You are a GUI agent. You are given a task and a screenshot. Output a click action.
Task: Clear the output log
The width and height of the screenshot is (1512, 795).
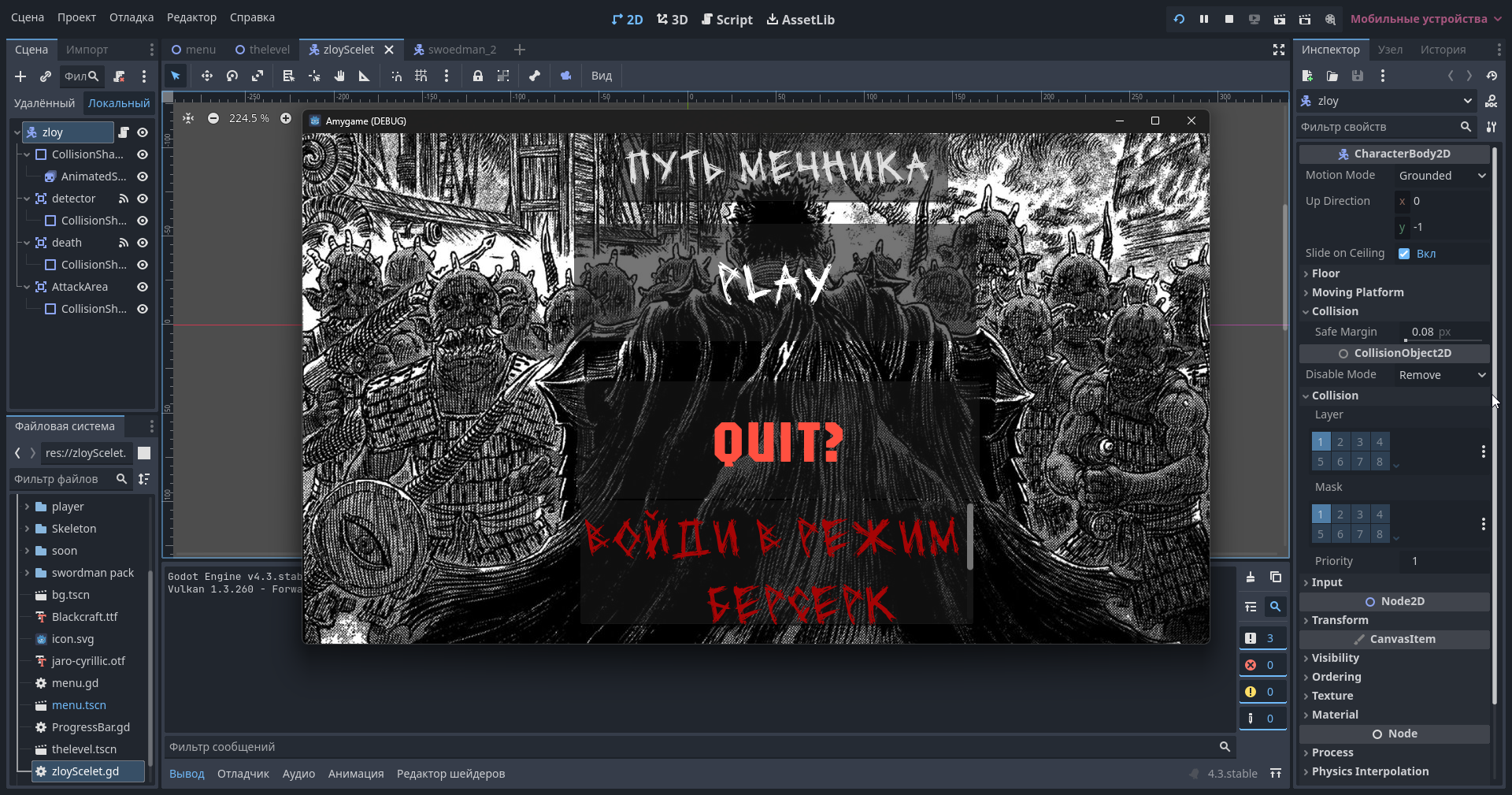tap(1251, 577)
